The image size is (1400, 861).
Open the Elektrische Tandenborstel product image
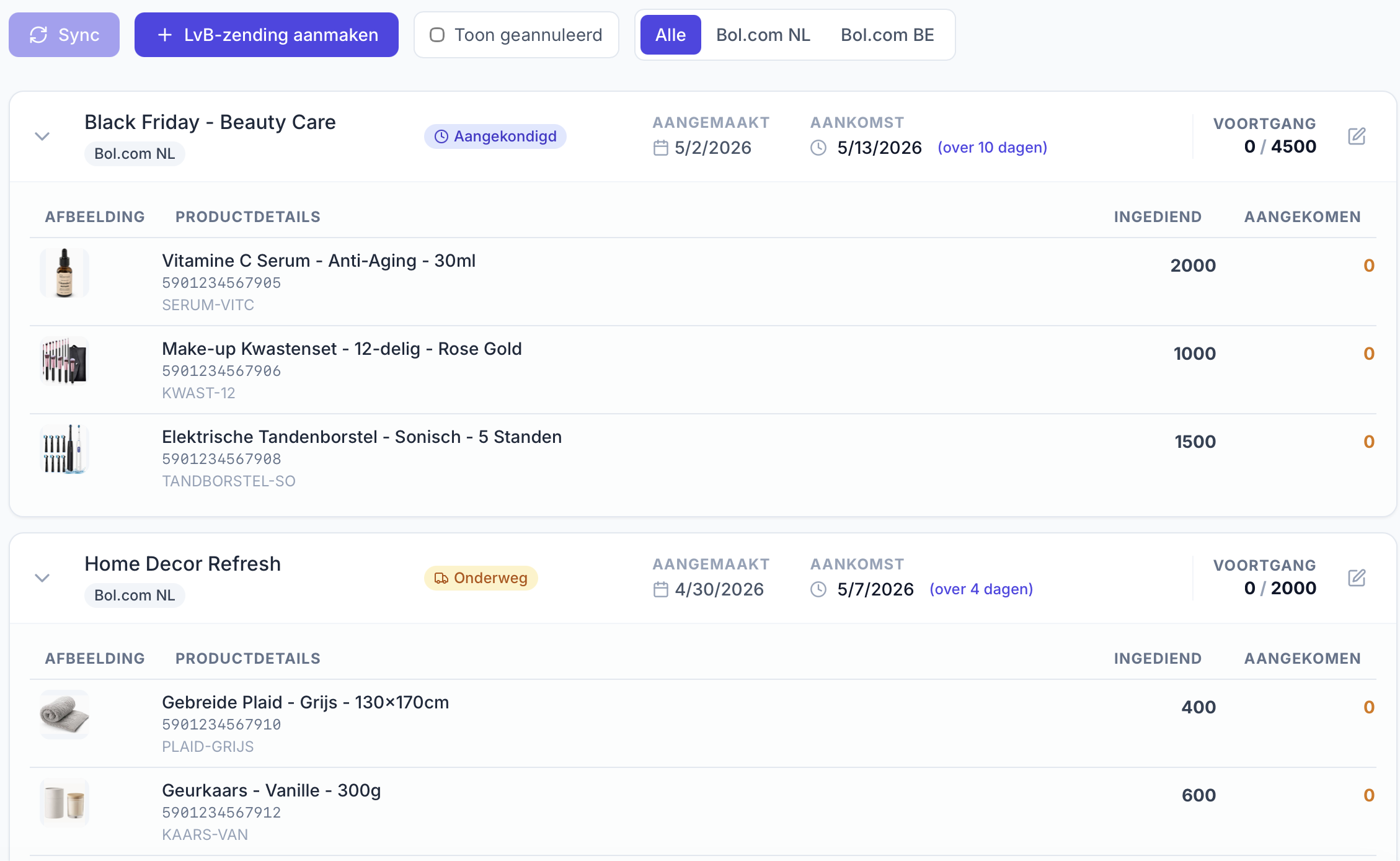point(64,449)
